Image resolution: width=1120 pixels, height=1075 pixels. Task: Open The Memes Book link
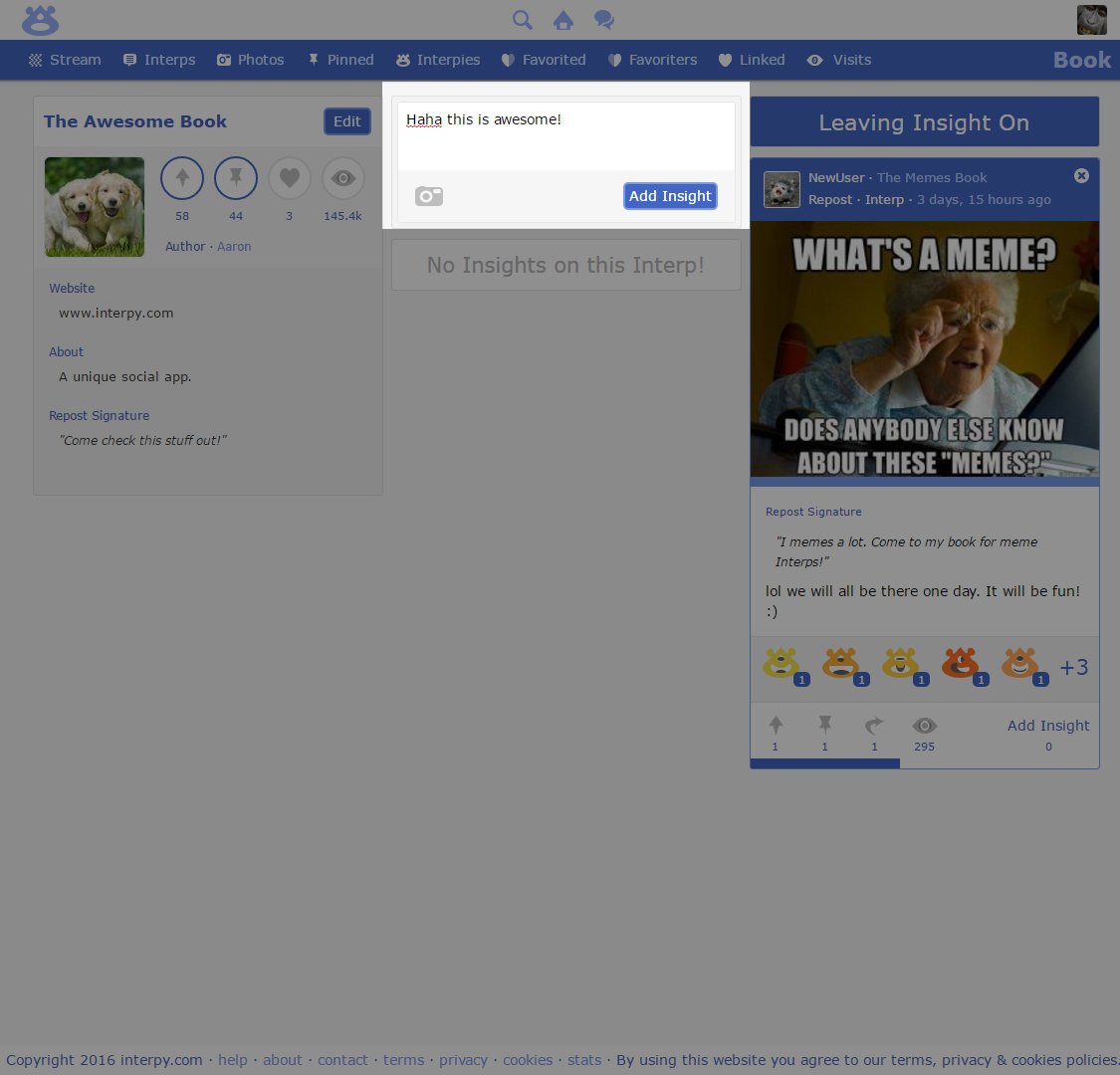pyautogui.click(x=932, y=178)
